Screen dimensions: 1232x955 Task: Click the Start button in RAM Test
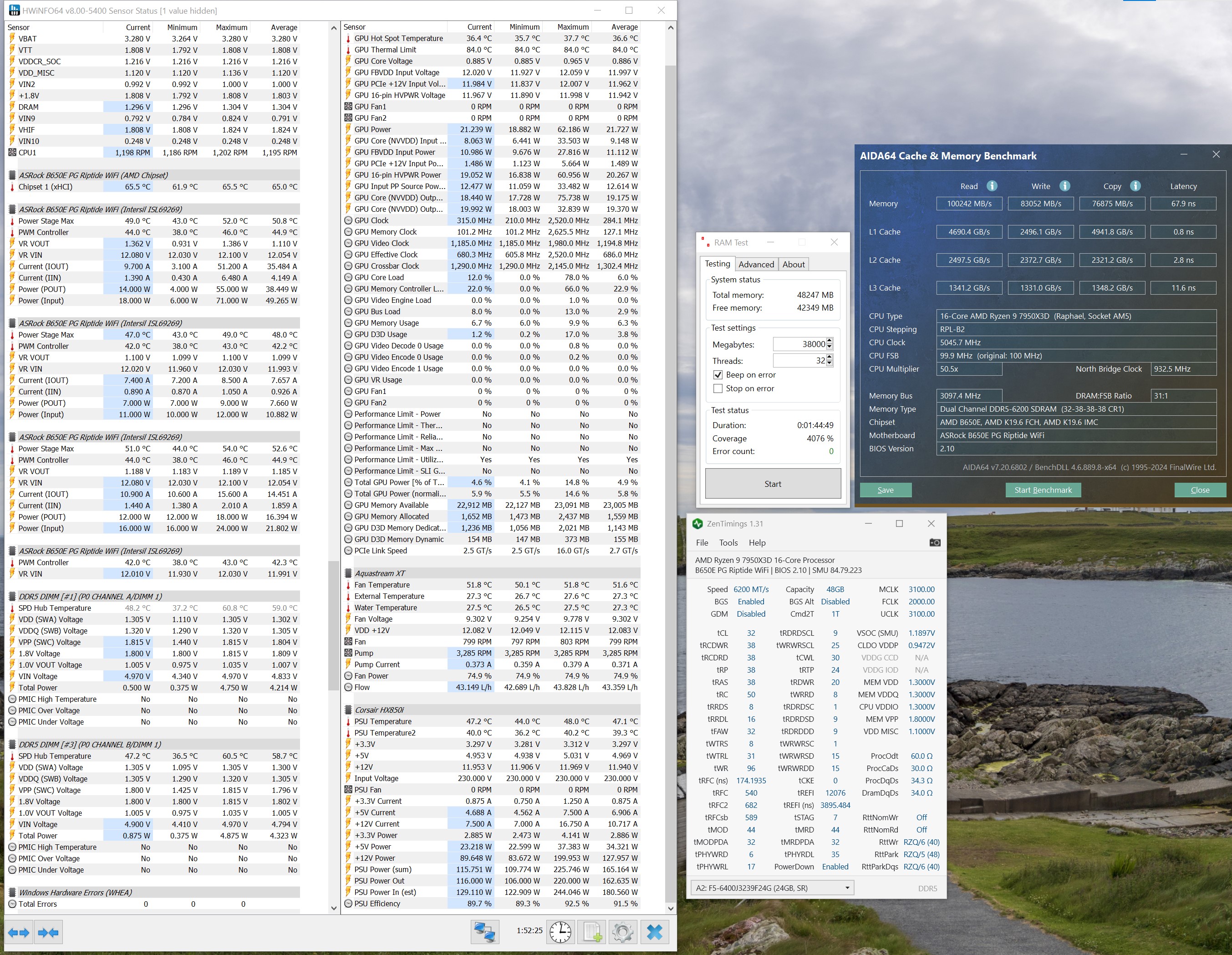click(x=772, y=484)
